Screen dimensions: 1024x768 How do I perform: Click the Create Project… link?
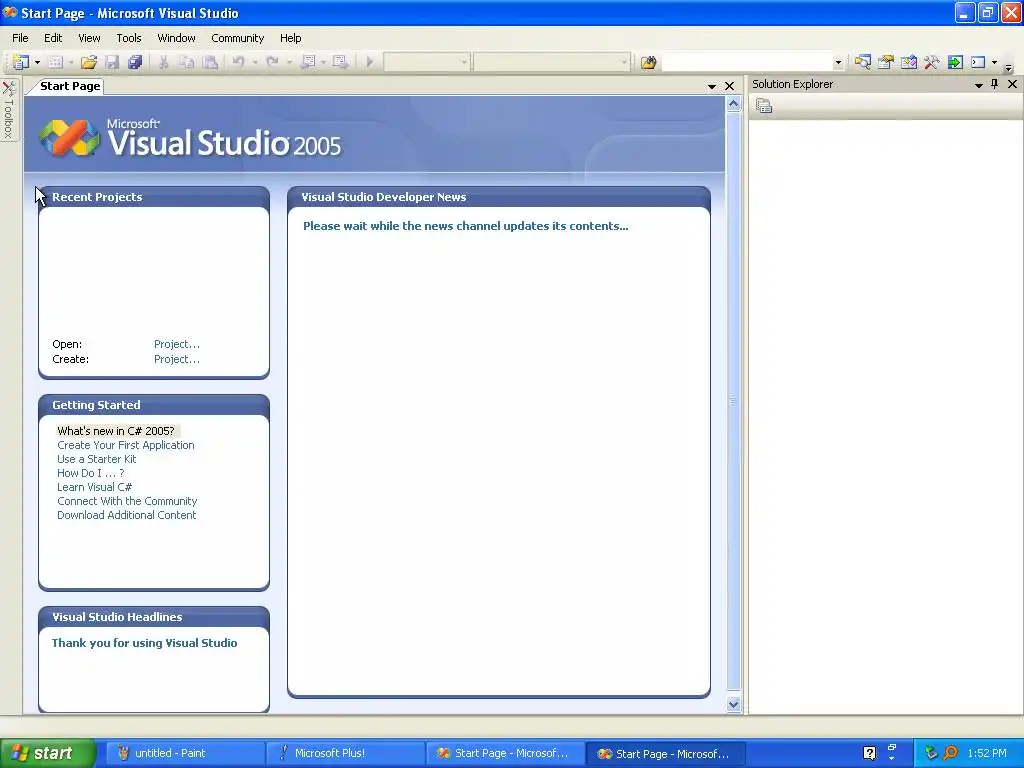pyautogui.click(x=177, y=359)
